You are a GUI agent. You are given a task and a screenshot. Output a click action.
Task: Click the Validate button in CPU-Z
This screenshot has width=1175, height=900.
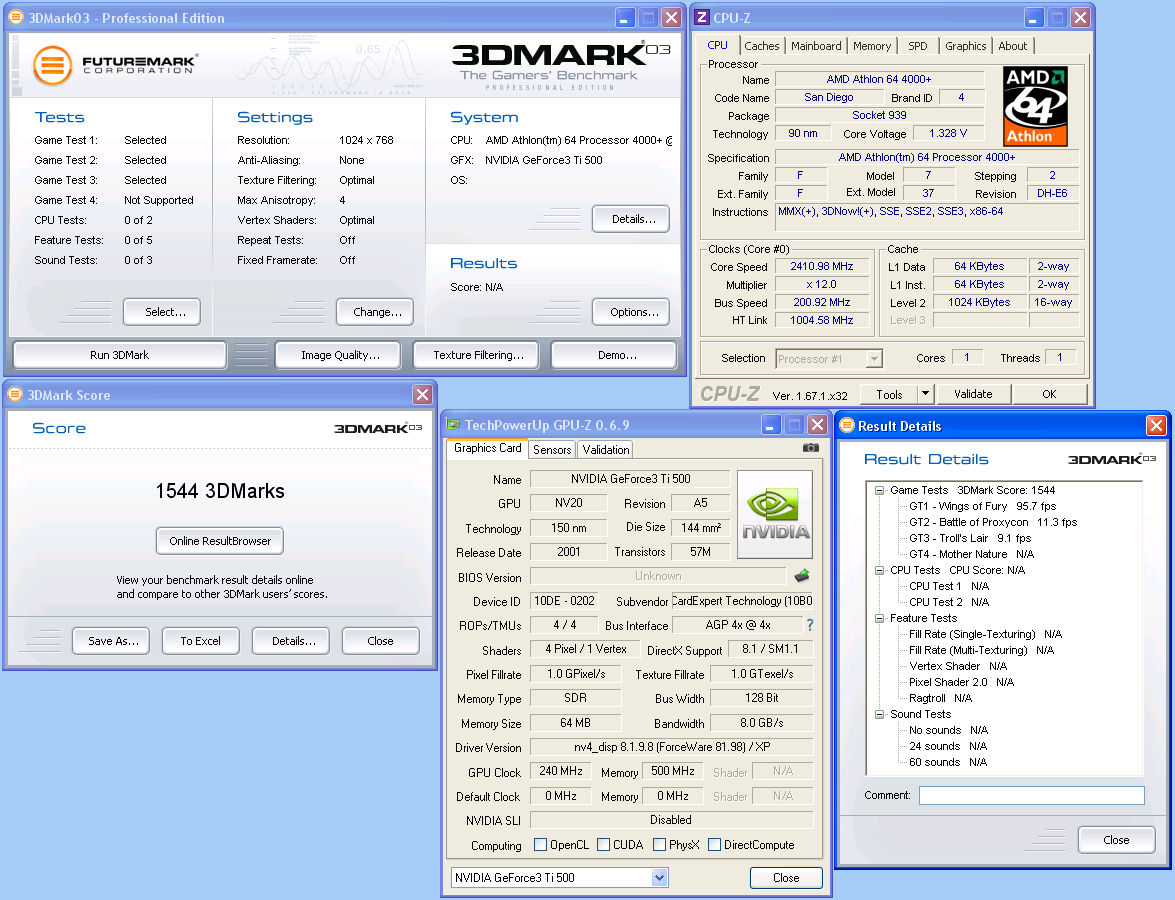pyautogui.click(x=973, y=393)
